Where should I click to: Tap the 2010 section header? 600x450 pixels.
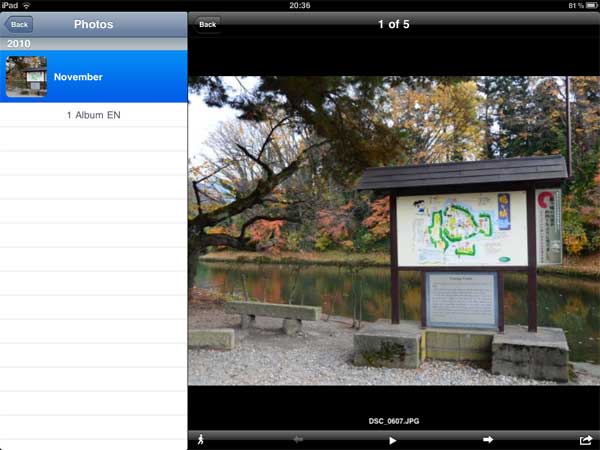[x=93, y=44]
